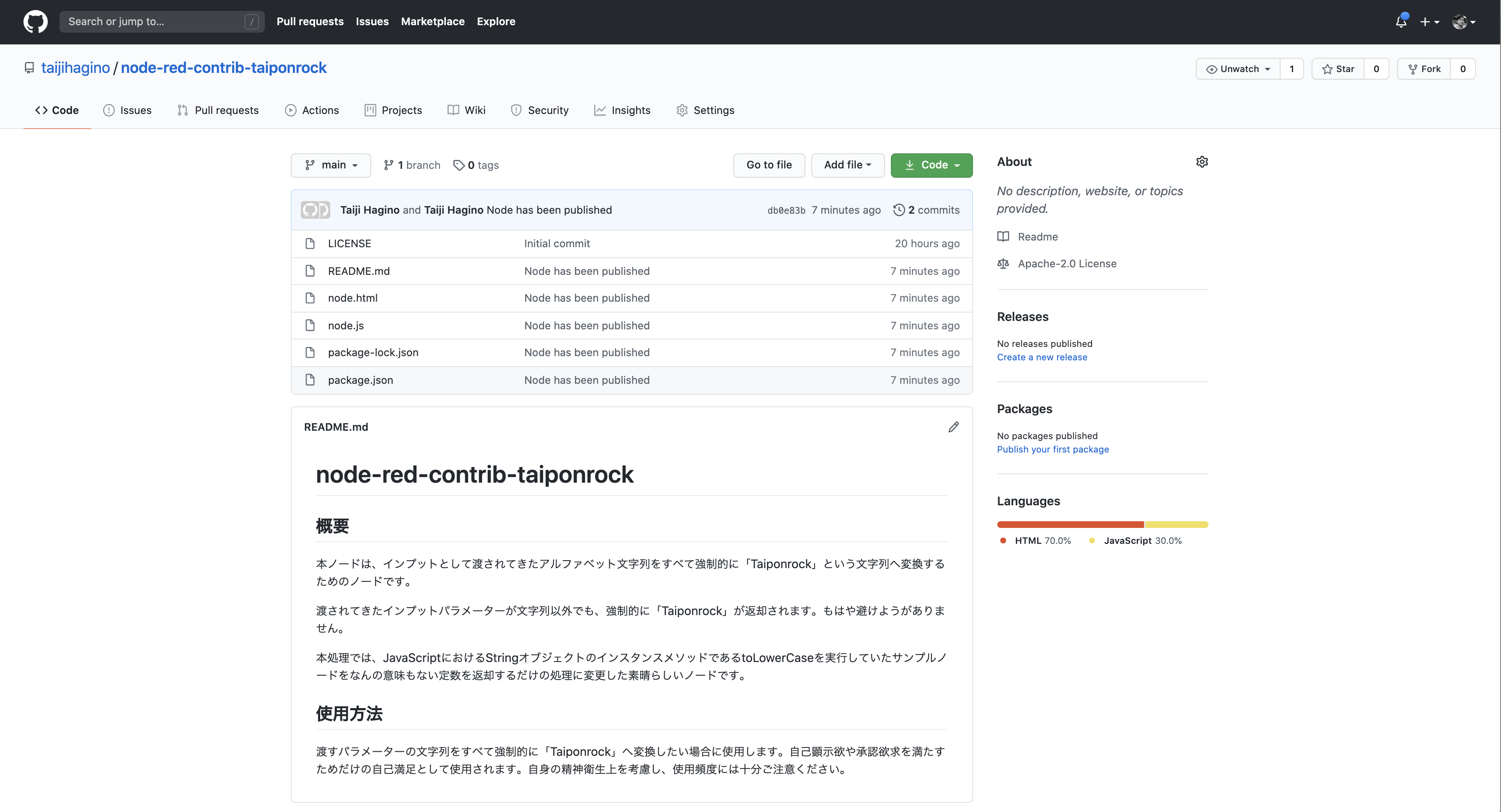
Task: Open the green Code download dropdown
Action: (931, 165)
